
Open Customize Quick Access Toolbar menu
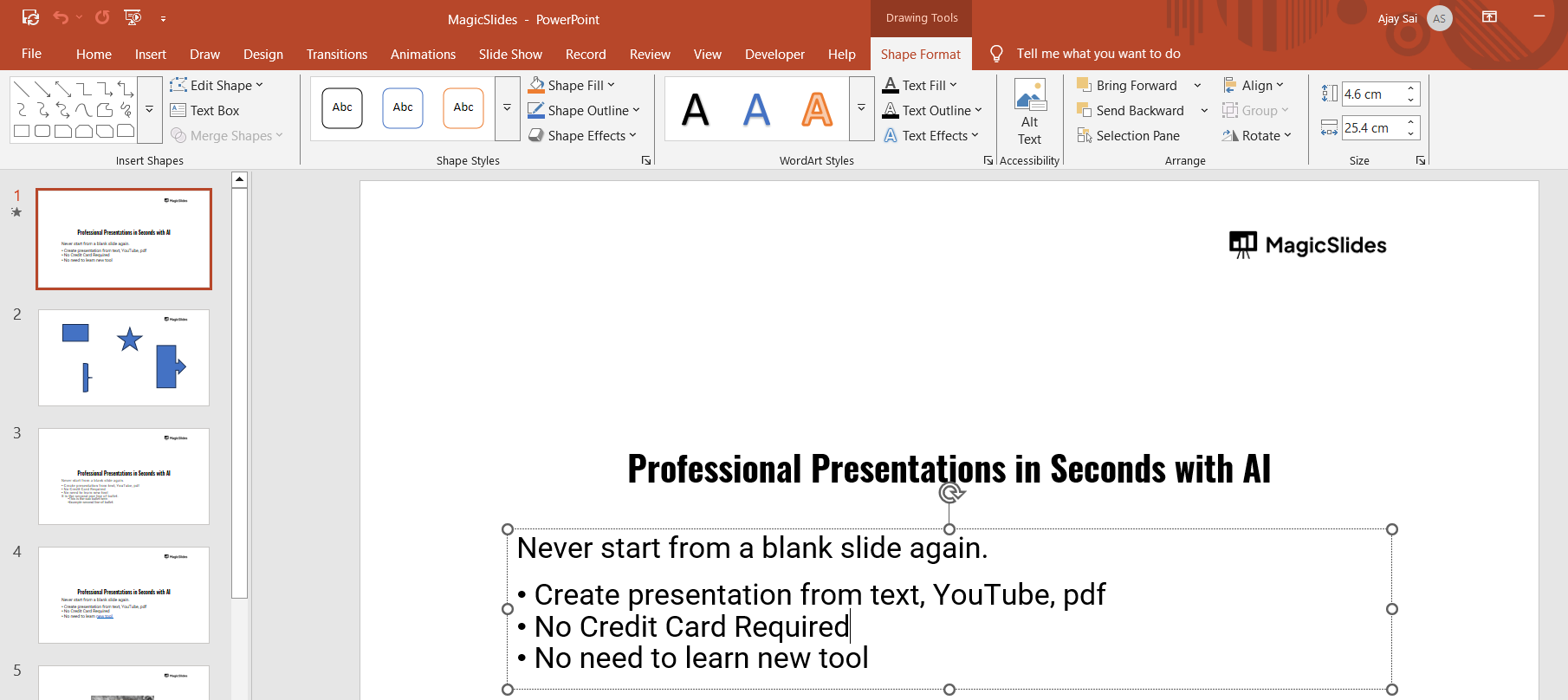point(163,18)
